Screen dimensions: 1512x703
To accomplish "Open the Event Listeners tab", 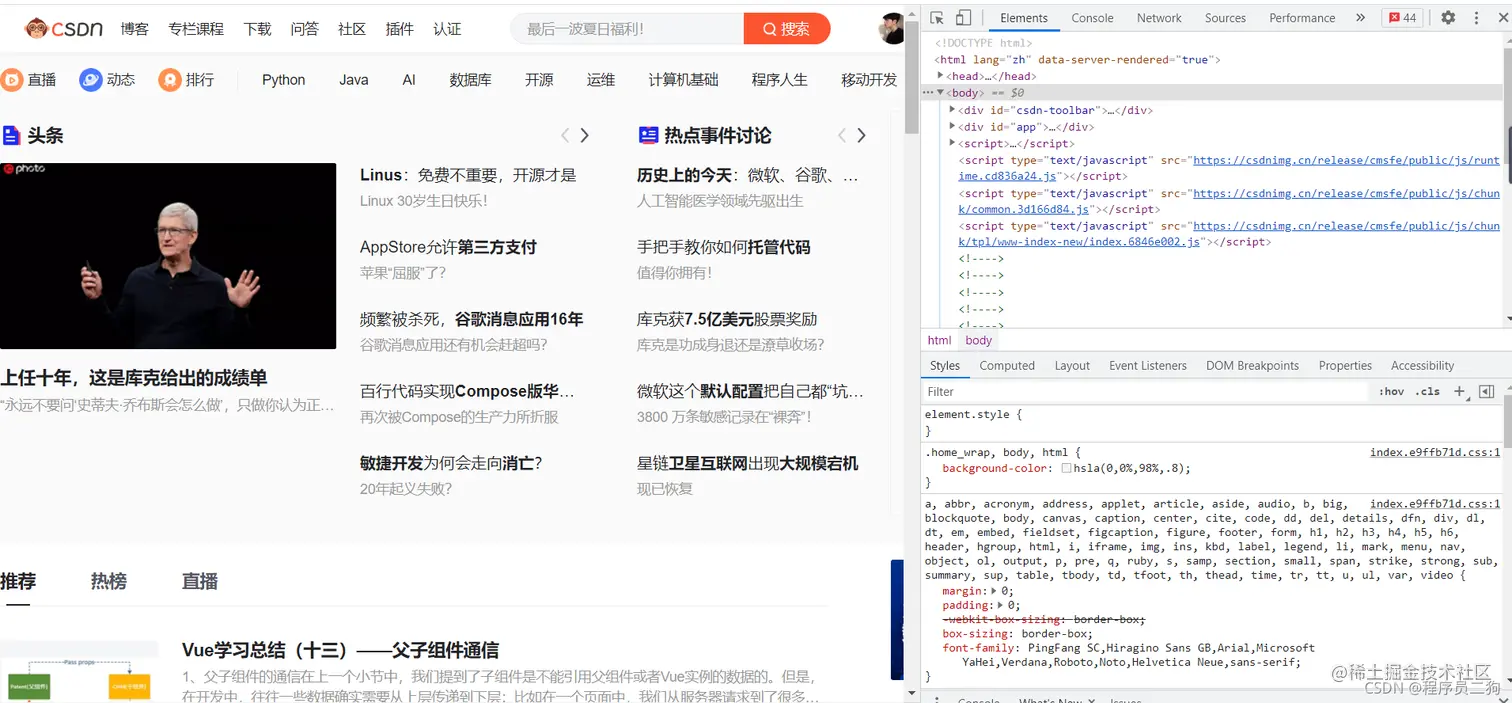I will (x=1148, y=366).
